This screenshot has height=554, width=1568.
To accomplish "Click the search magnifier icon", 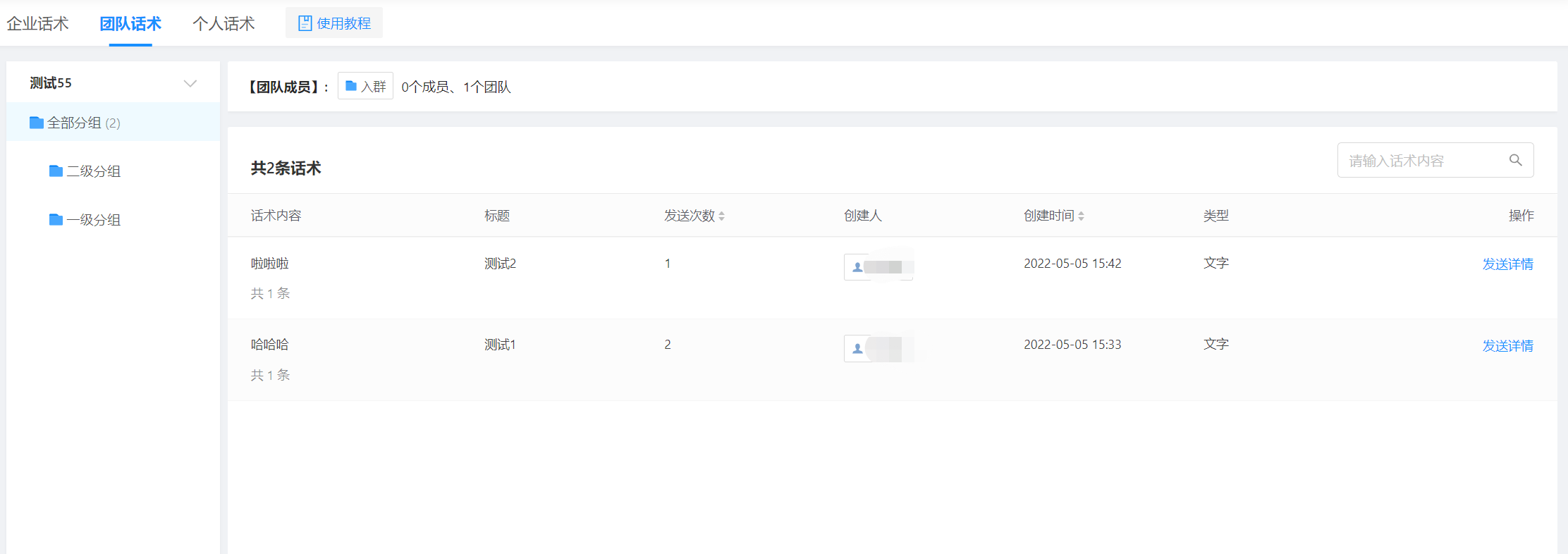I will pos(1515,160).
